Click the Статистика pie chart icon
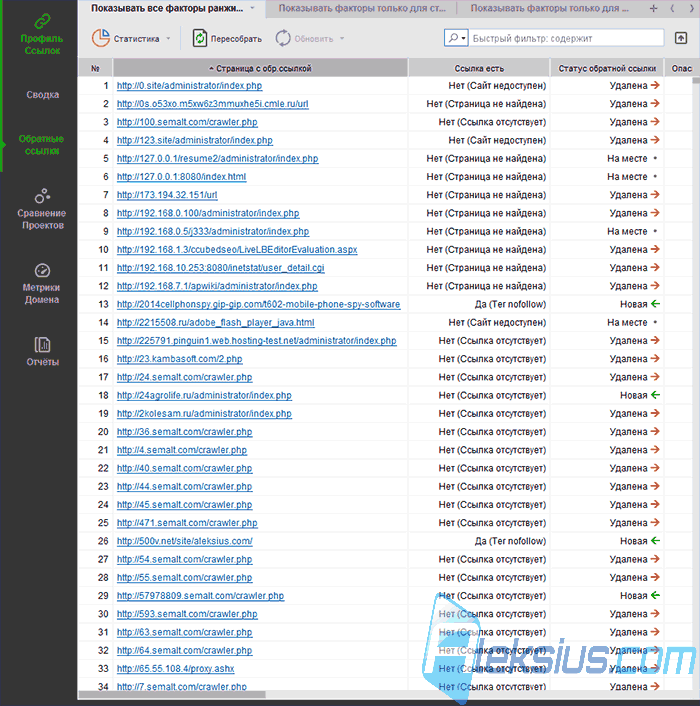Image resolution: width=700 pixels, height=706 pixels. [101, 38]
